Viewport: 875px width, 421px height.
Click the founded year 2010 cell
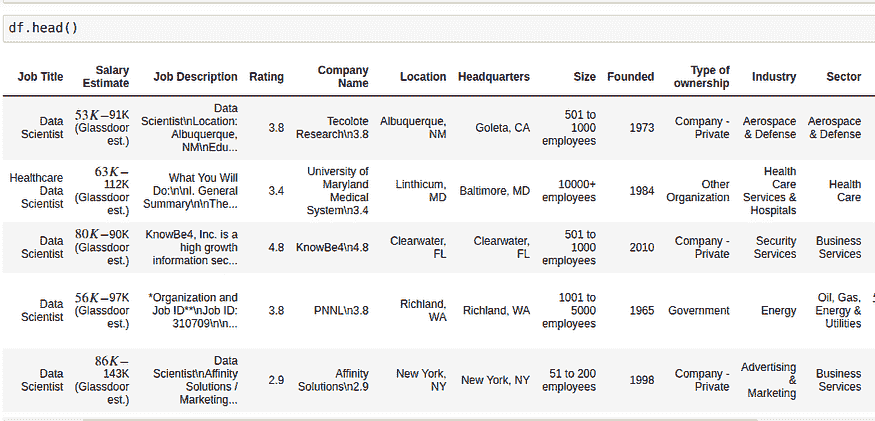click(x=642, y=248)
